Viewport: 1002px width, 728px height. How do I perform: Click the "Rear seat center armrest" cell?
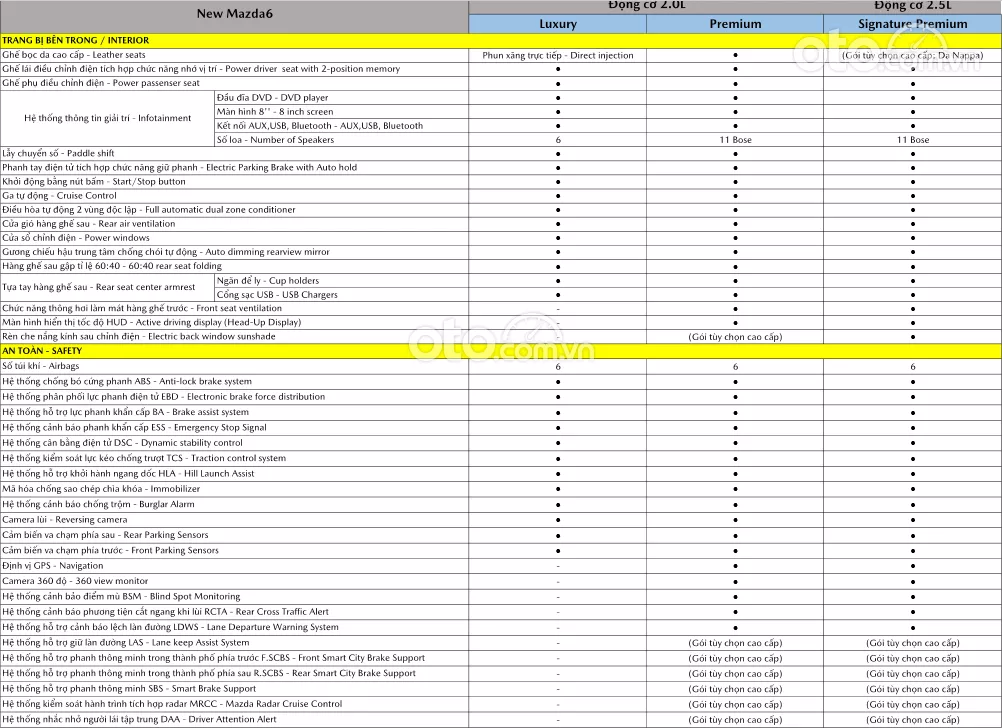pyautogui.click(x=98, y=287)
